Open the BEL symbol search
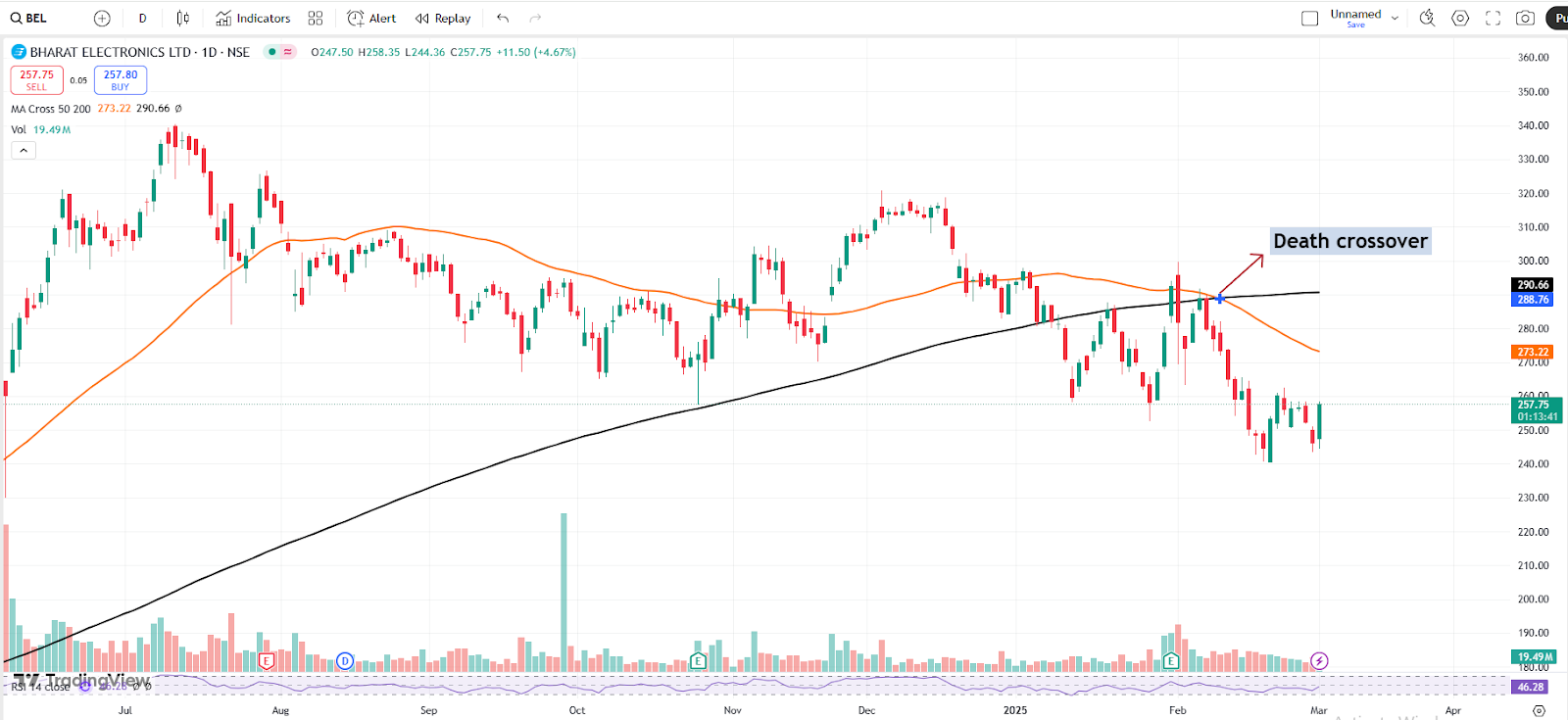 (x=28, y=18)
